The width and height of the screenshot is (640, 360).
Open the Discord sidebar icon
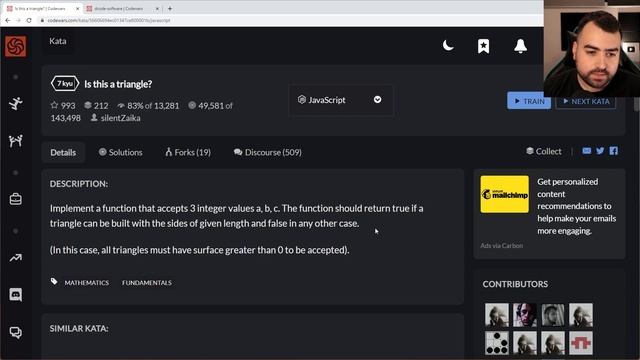click(16, 294)
